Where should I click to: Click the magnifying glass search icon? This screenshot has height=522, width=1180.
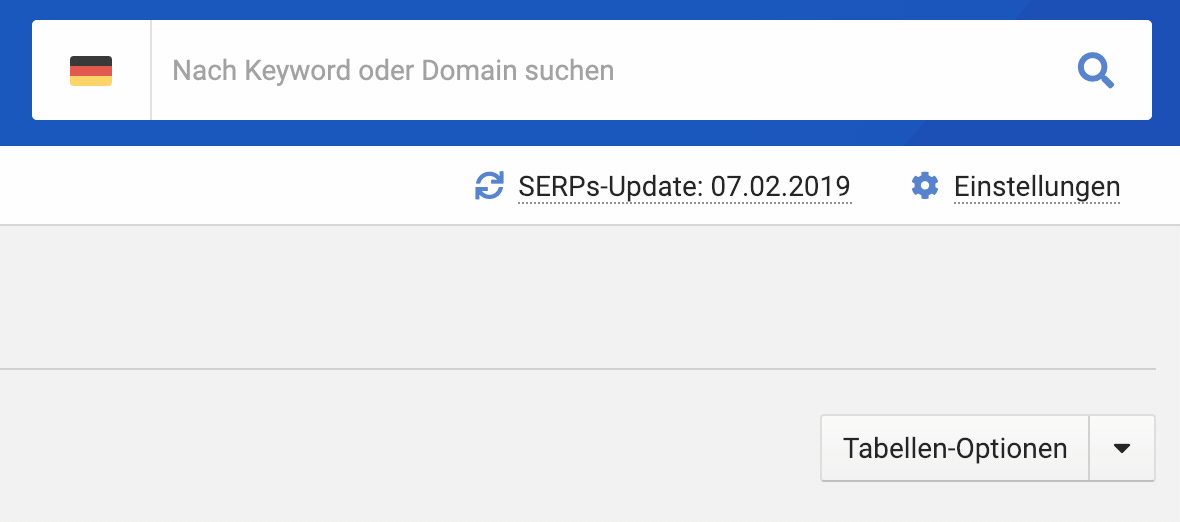(x=1095, y=71)
